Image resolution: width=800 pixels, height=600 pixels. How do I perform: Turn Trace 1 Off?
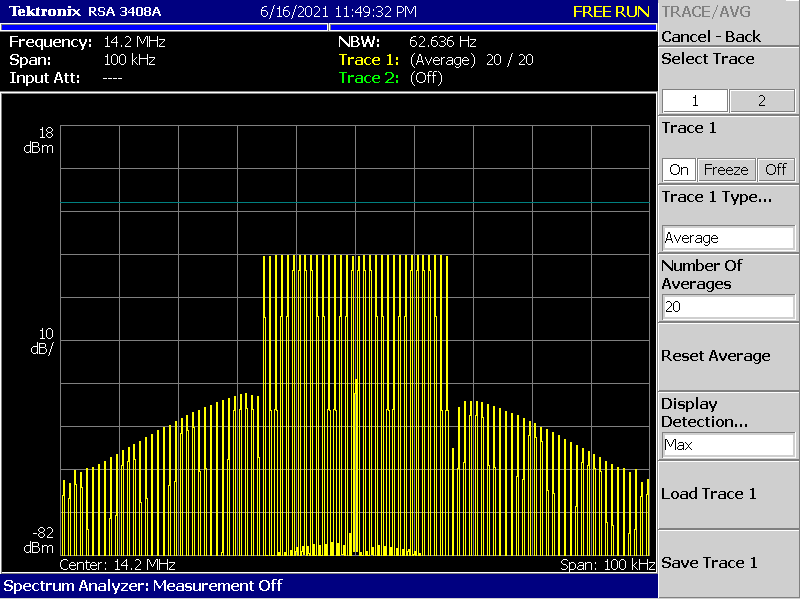(775, 169)
